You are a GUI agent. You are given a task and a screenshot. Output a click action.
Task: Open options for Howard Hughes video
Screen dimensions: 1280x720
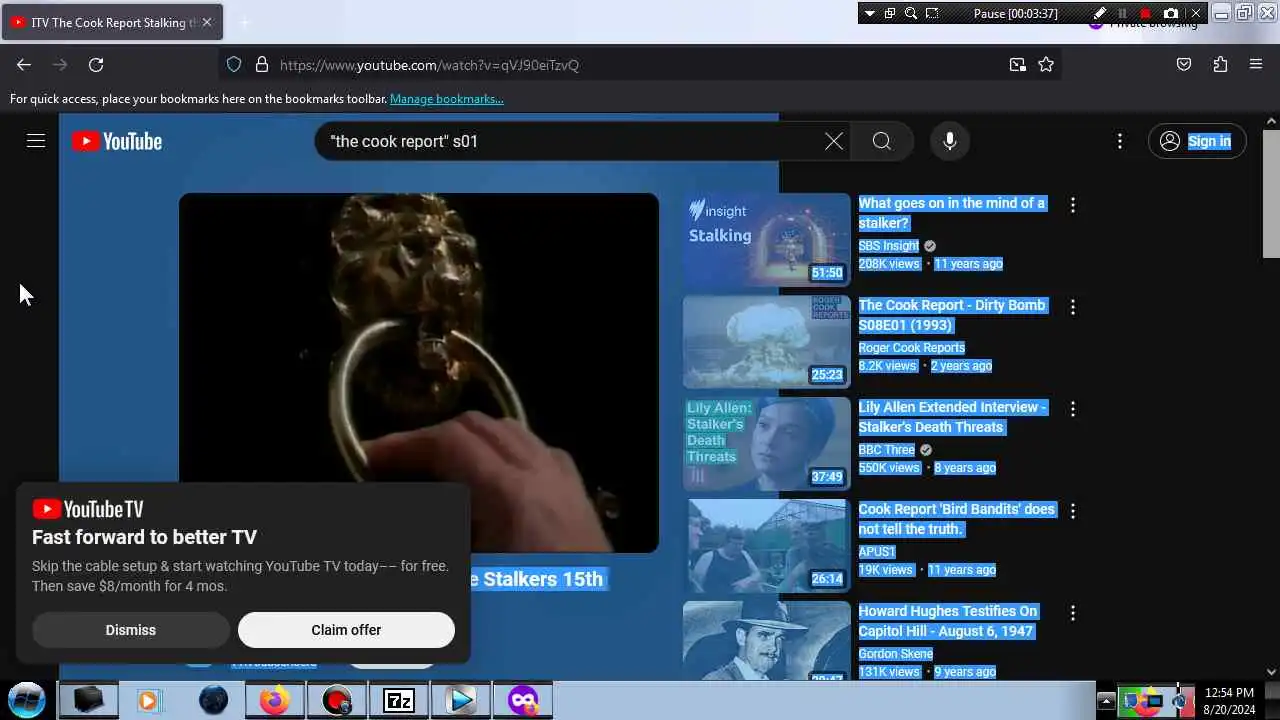[1073, 613]
